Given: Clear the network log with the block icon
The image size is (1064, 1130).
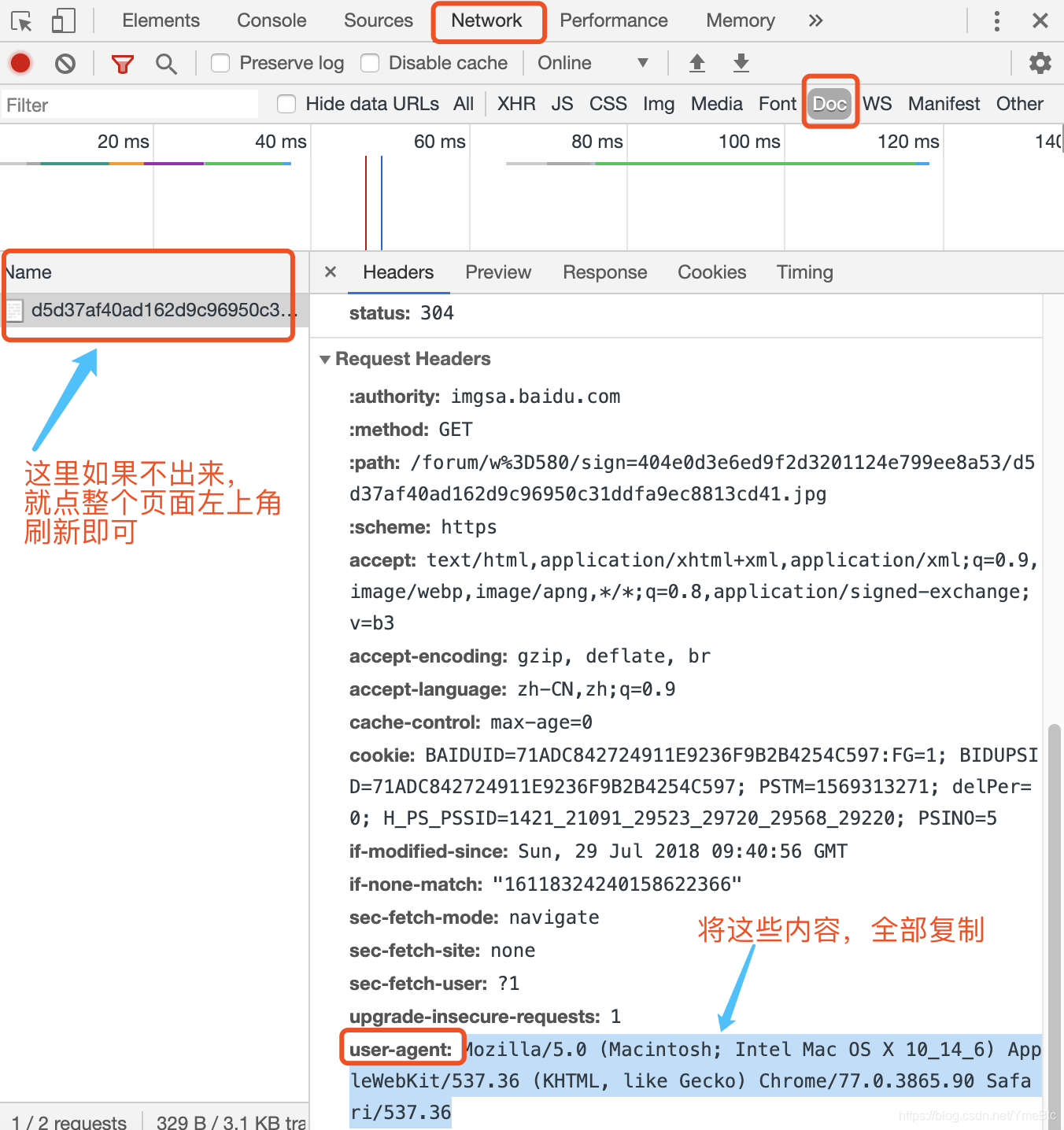Looking at the screenshot, I should (x=65, y=63).
